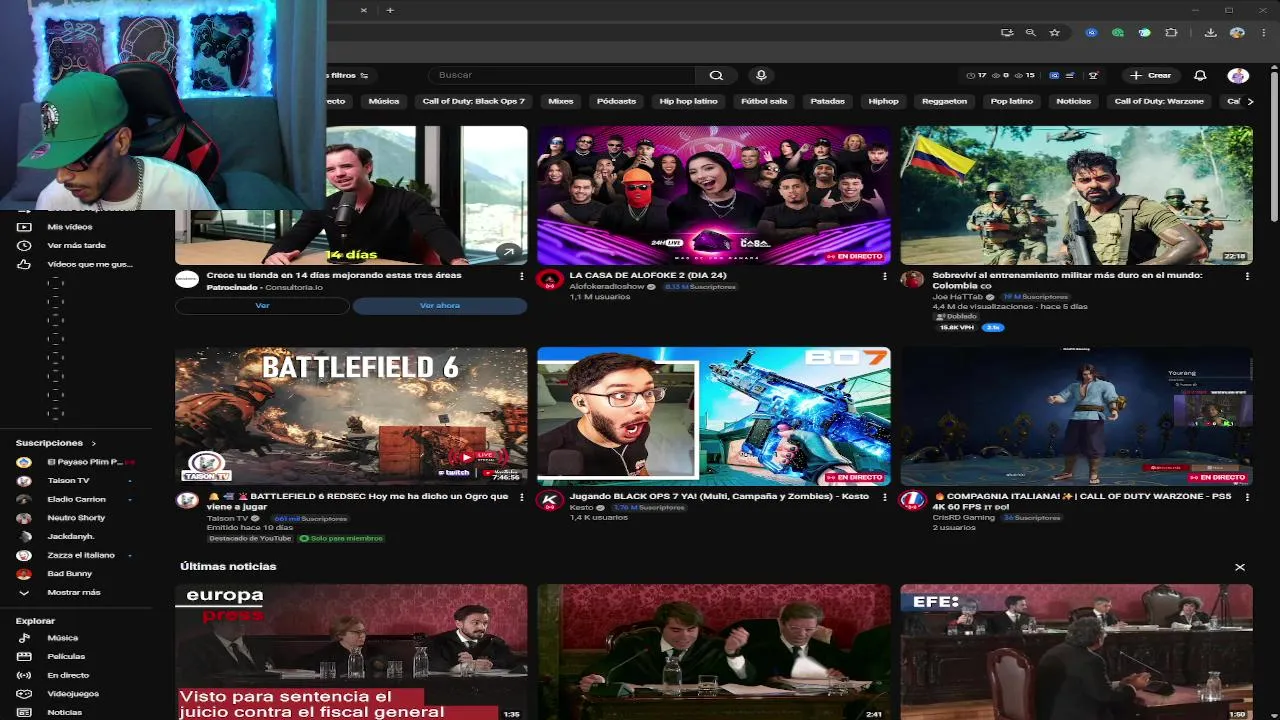1280x720 pixels.
Task: Click the Crear button
Action: (x=1151, y=75)
